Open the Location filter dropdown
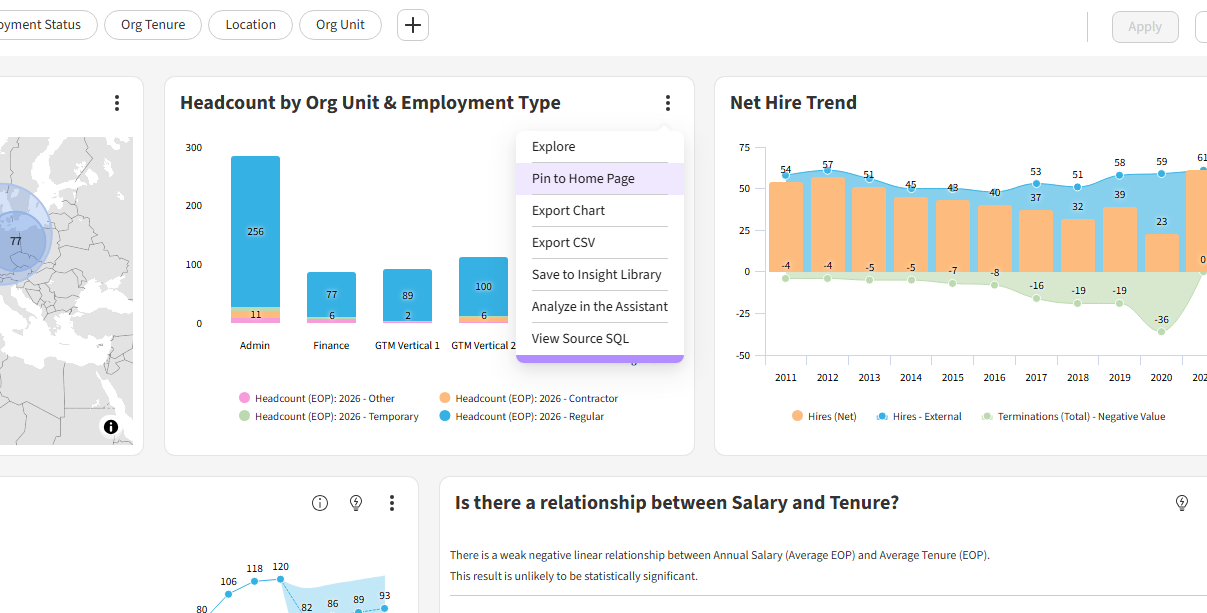The image size is (1207, 613). click(x=250, y=25)
